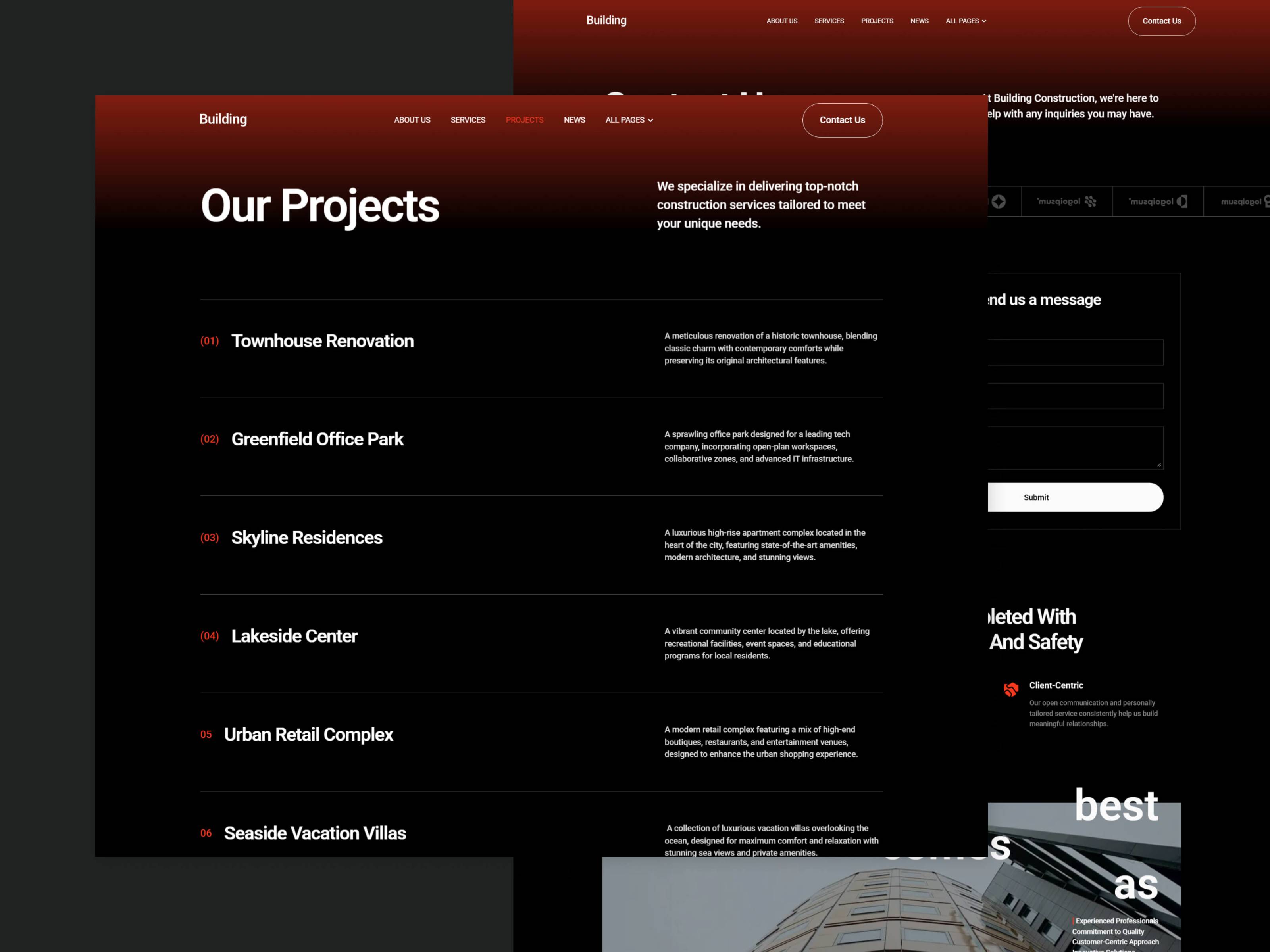Click Building logo in back window
The height and width of the screenshot is (952, 1270).
606,20
